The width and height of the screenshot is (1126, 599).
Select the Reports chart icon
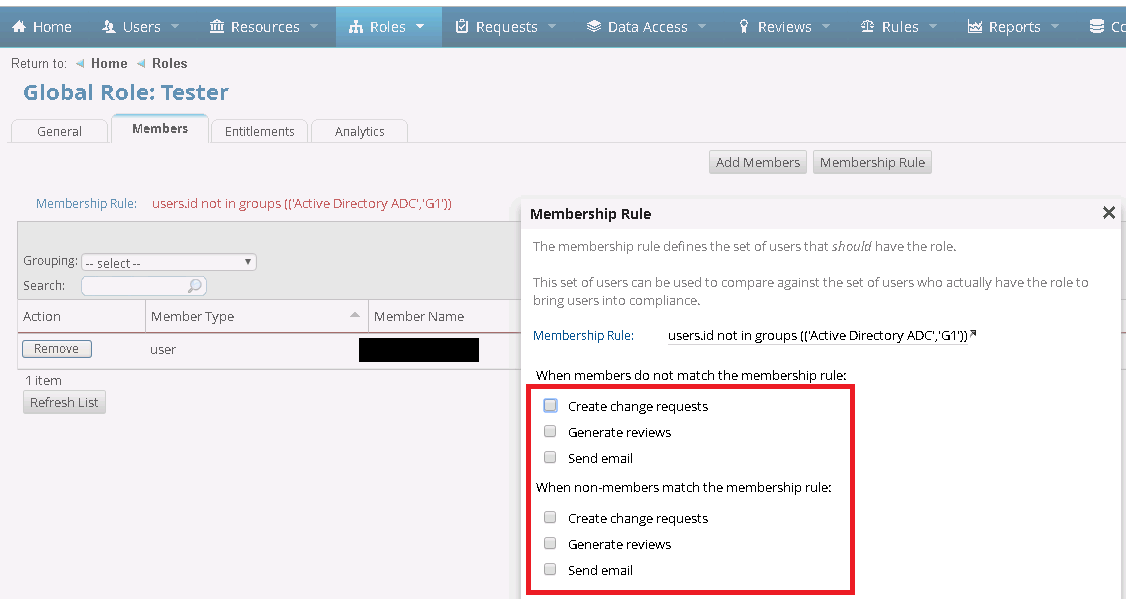(976, 26)
